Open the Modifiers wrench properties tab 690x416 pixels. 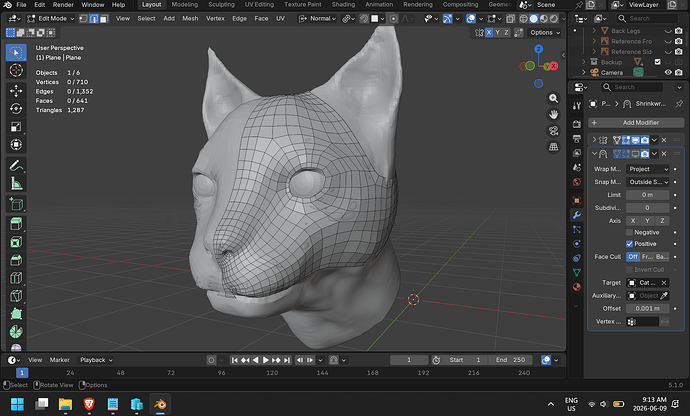coord(576,215)
